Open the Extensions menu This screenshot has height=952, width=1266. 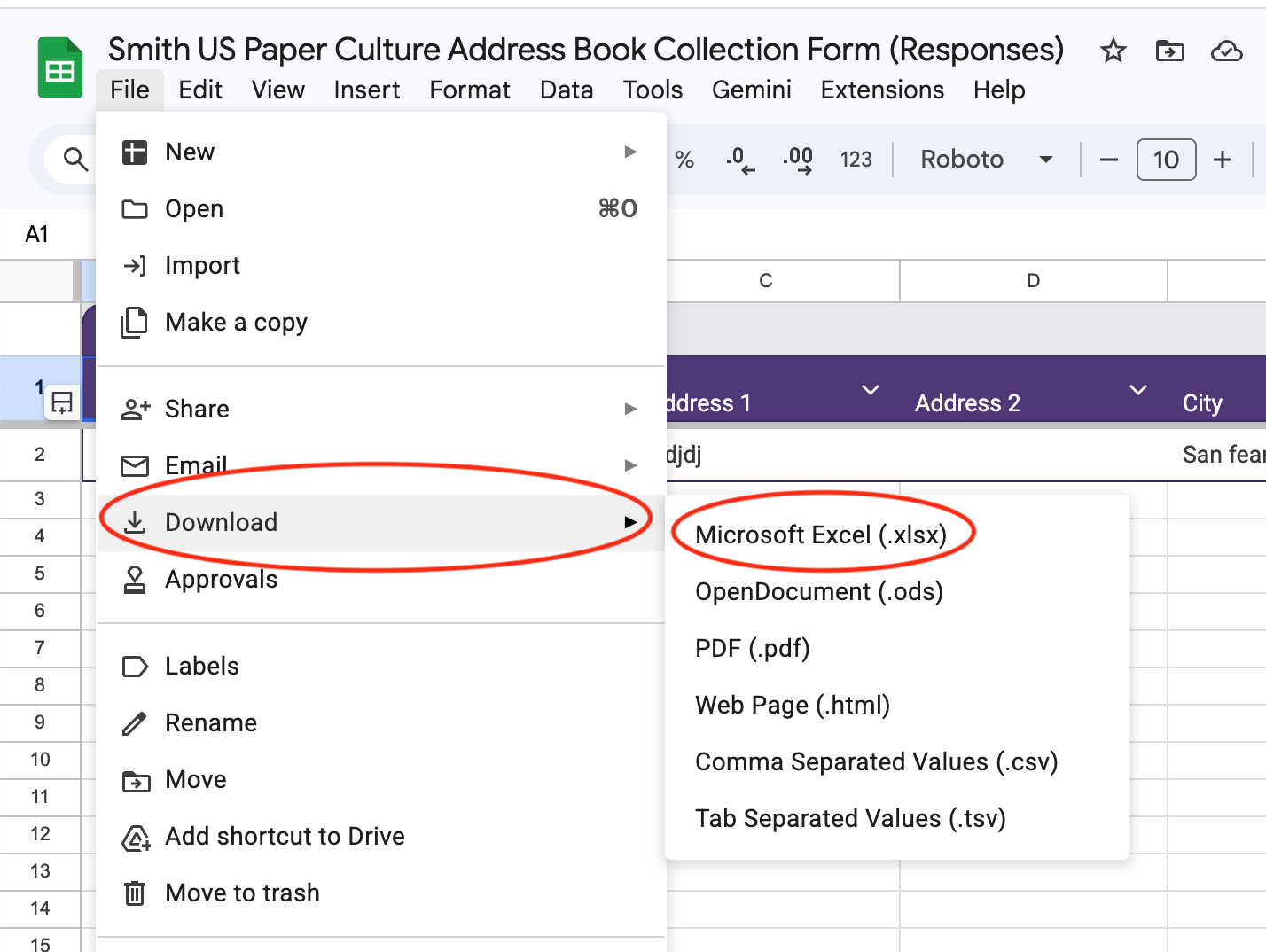point(881,90)
